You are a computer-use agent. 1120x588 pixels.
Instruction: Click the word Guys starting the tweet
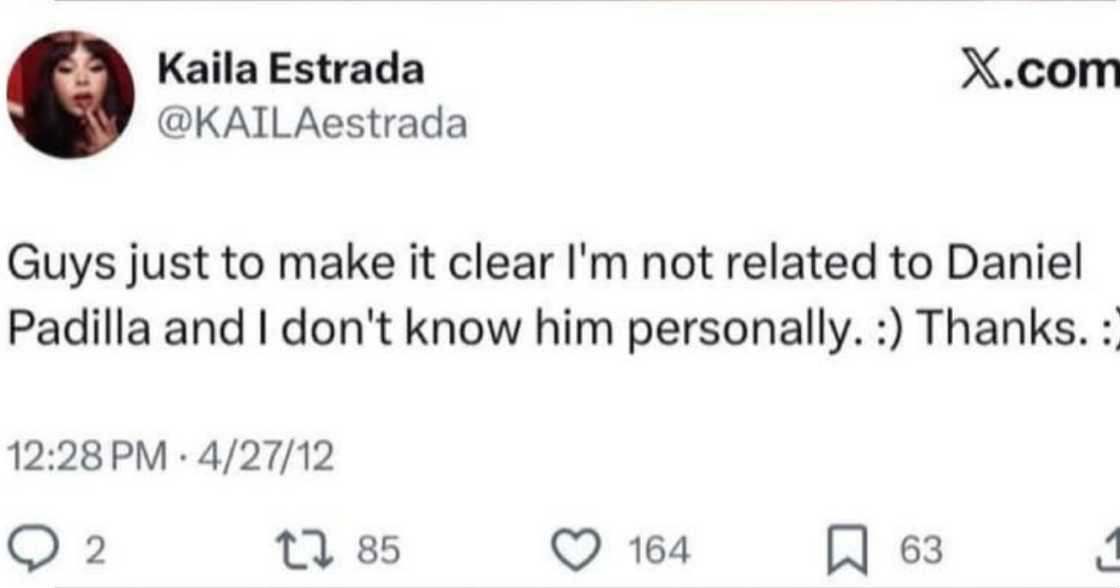pyautogui.click(x=53, y=267)
